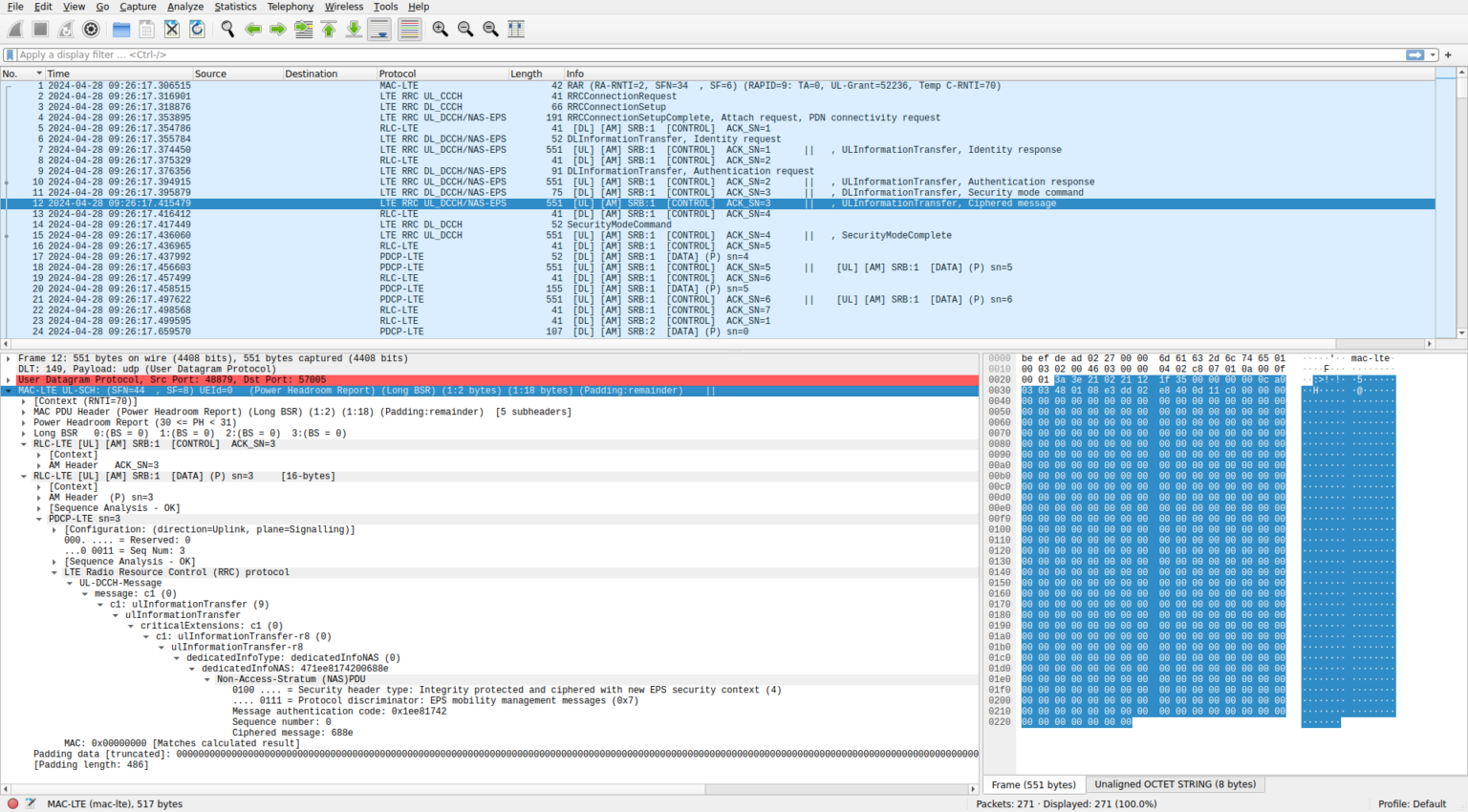The width and height of the screenshot is (1468, 812).
Task: Toggle packet list colorization
Action: (x=409, y=29)
